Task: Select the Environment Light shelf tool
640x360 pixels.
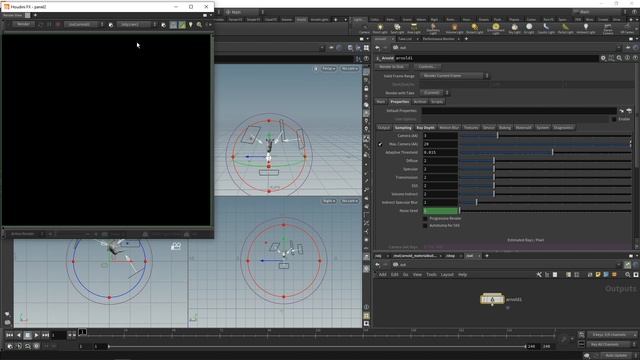Action: point(496,28)
